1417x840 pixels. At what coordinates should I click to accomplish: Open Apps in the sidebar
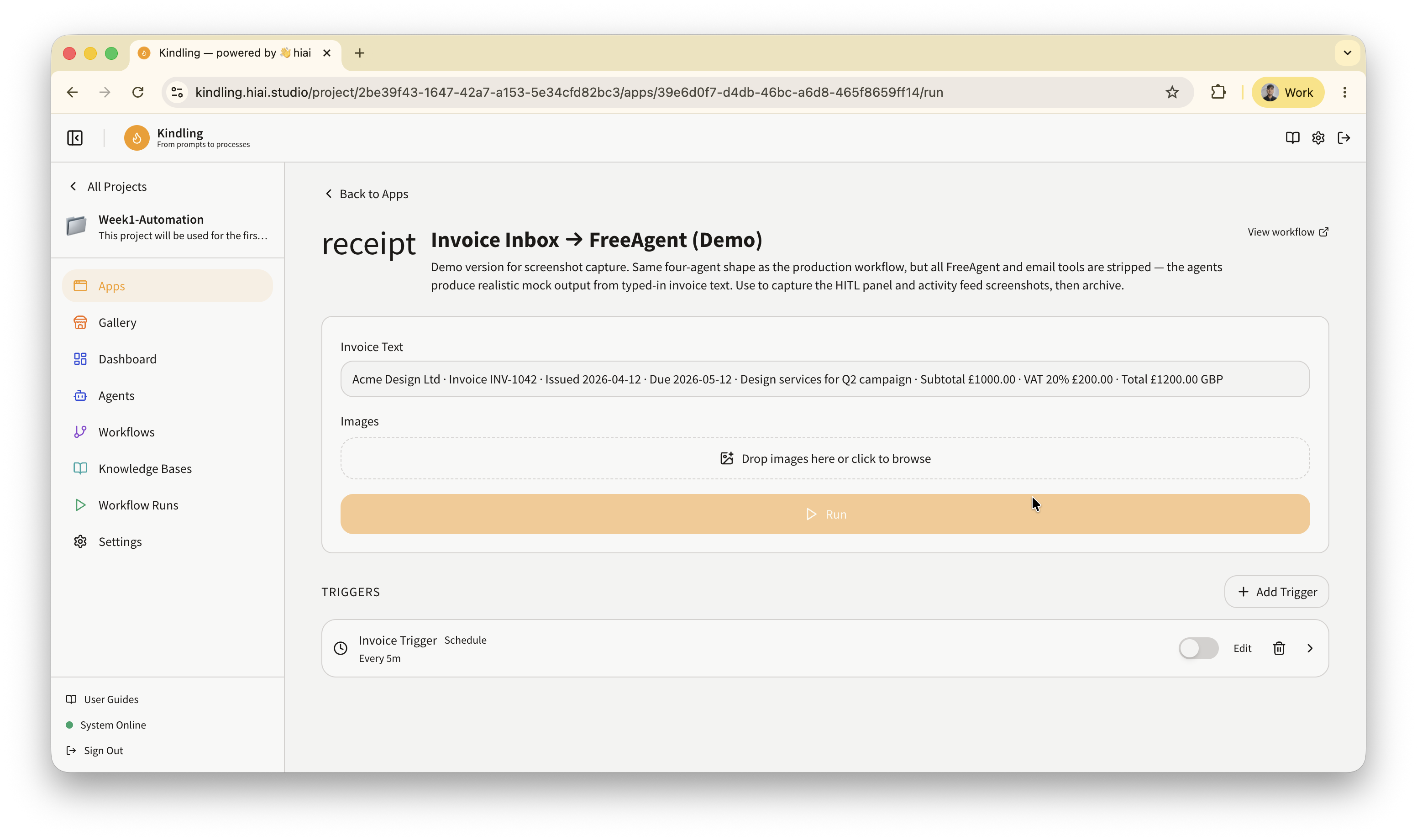pos(168,286)
